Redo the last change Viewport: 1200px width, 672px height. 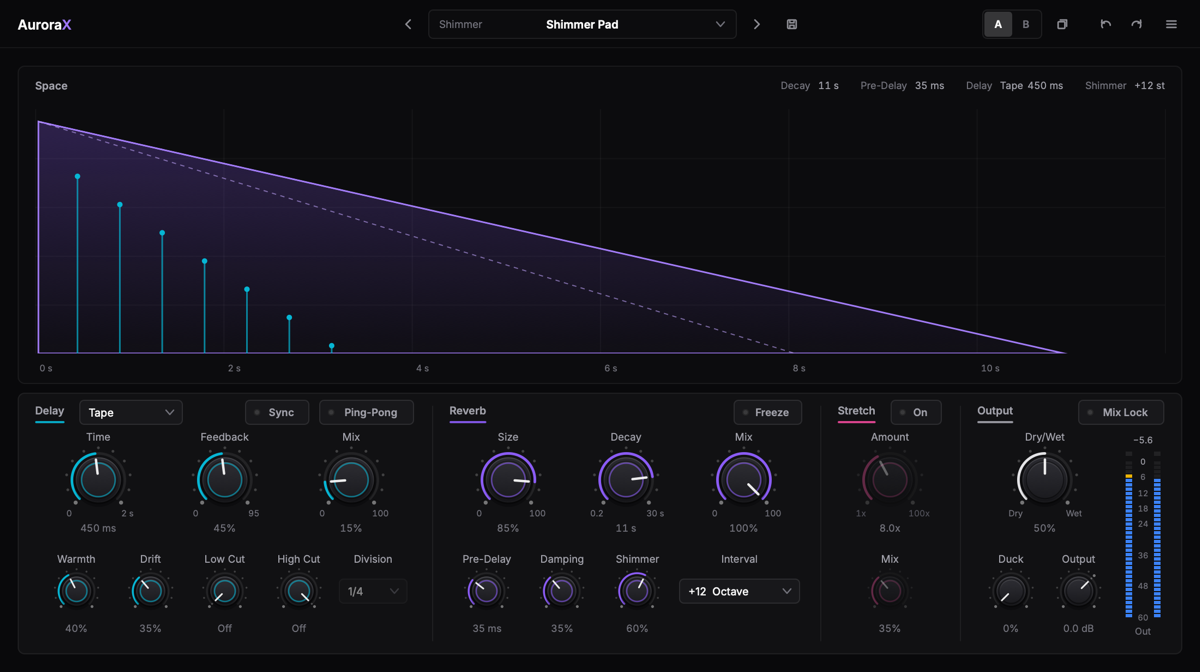coord(1137,24)
